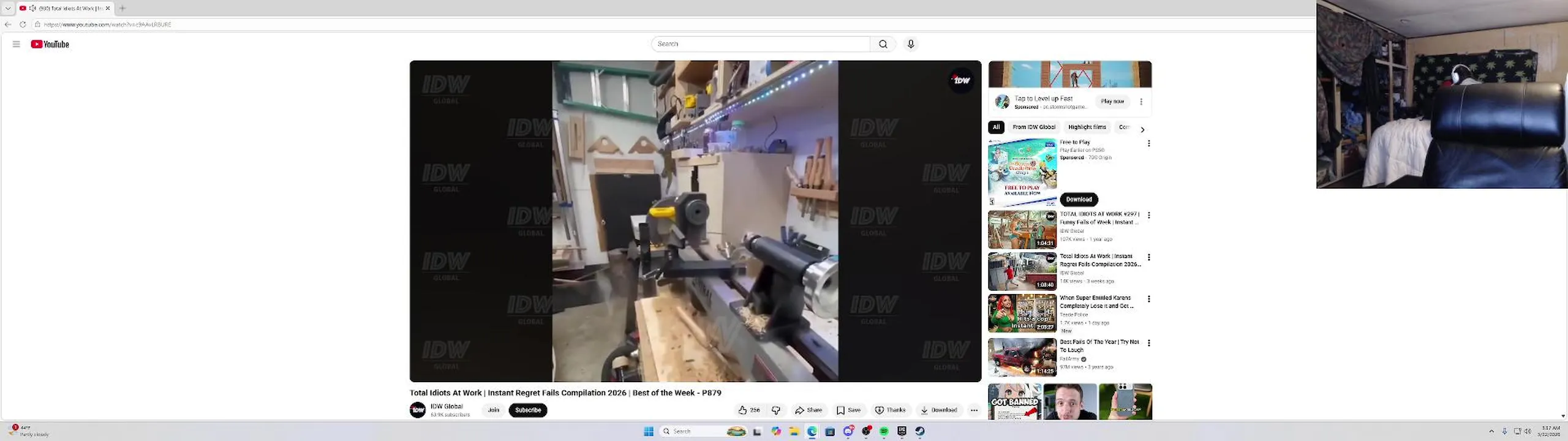Open the Free to Play ad image
1568x441 pixels.
point(1022,173)
